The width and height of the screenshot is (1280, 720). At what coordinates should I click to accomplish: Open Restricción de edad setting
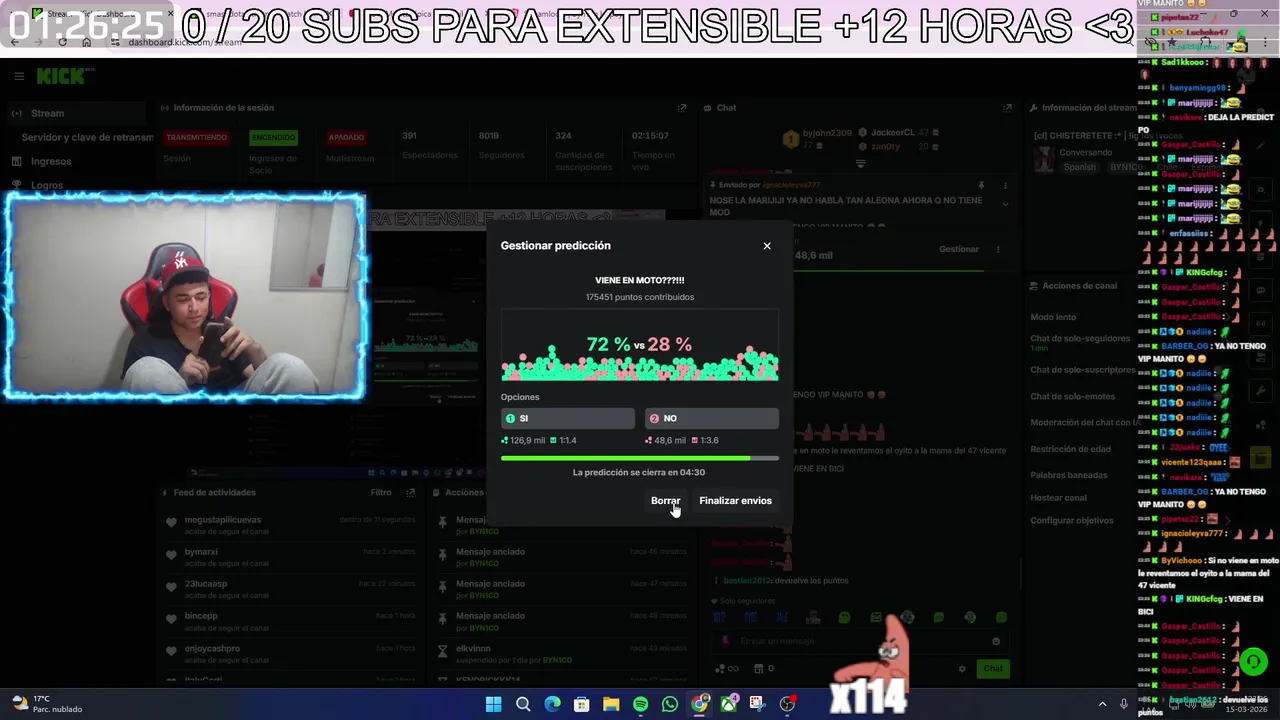pyautogui.click(x=1070, y=449)
